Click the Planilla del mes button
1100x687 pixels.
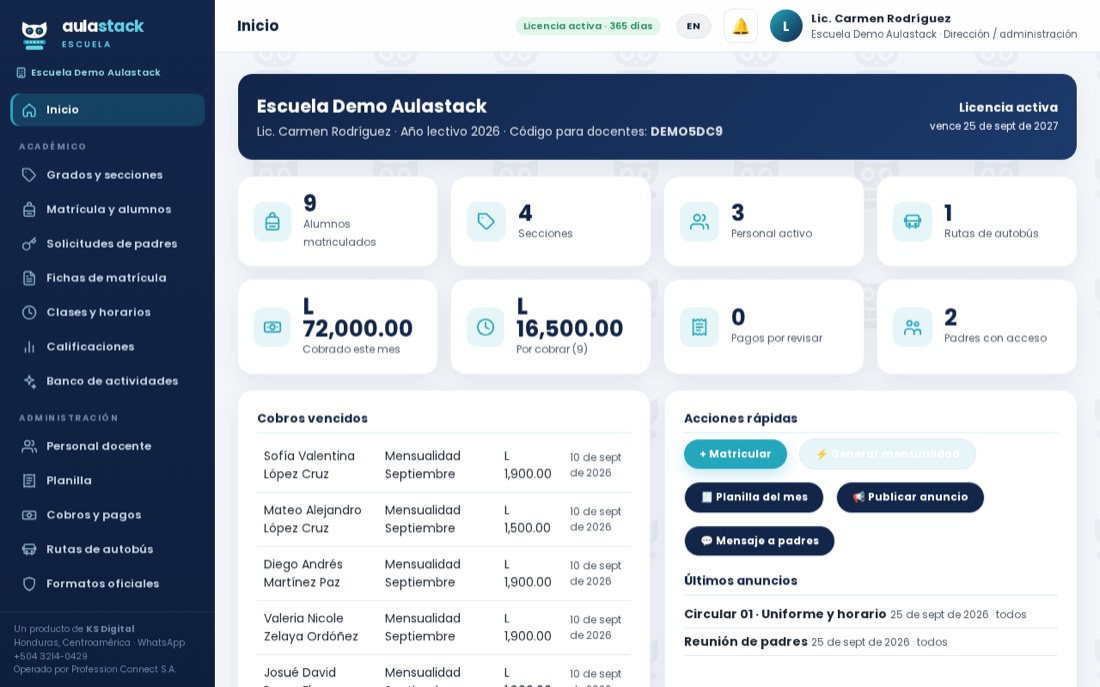[x=753, y=497]
